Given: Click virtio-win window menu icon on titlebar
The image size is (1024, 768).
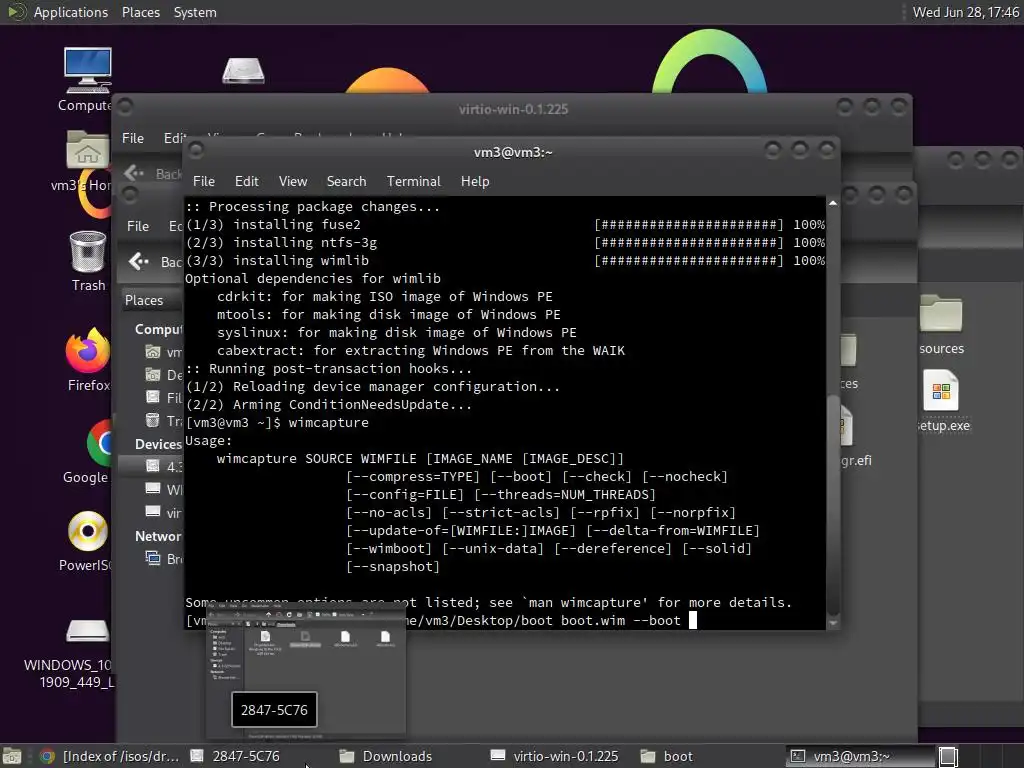Looking at the screenshot, I should [x=125, y=106].
